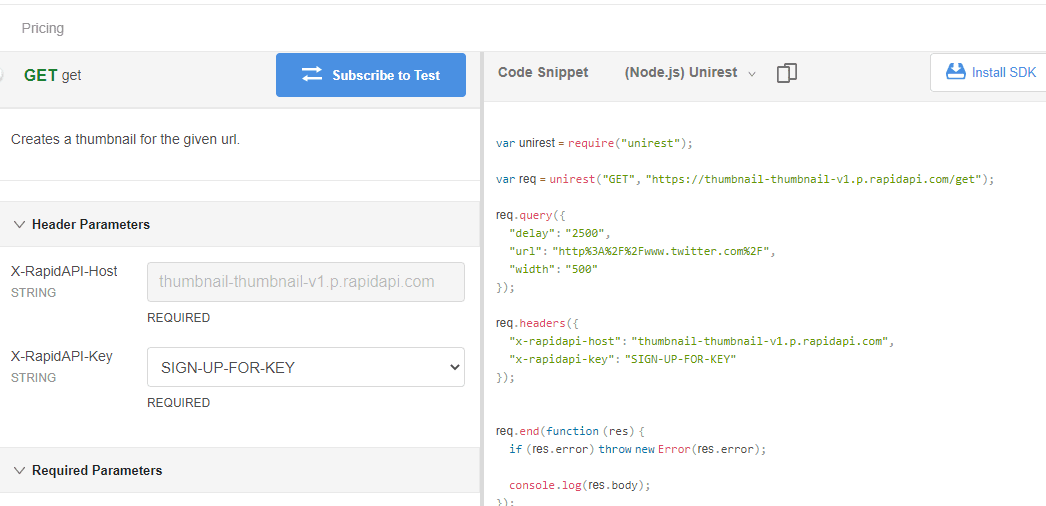Viewport: 1046px width, 506px height.
Task: Click the Header Parameters section title
Action: (x=91, y=225)
